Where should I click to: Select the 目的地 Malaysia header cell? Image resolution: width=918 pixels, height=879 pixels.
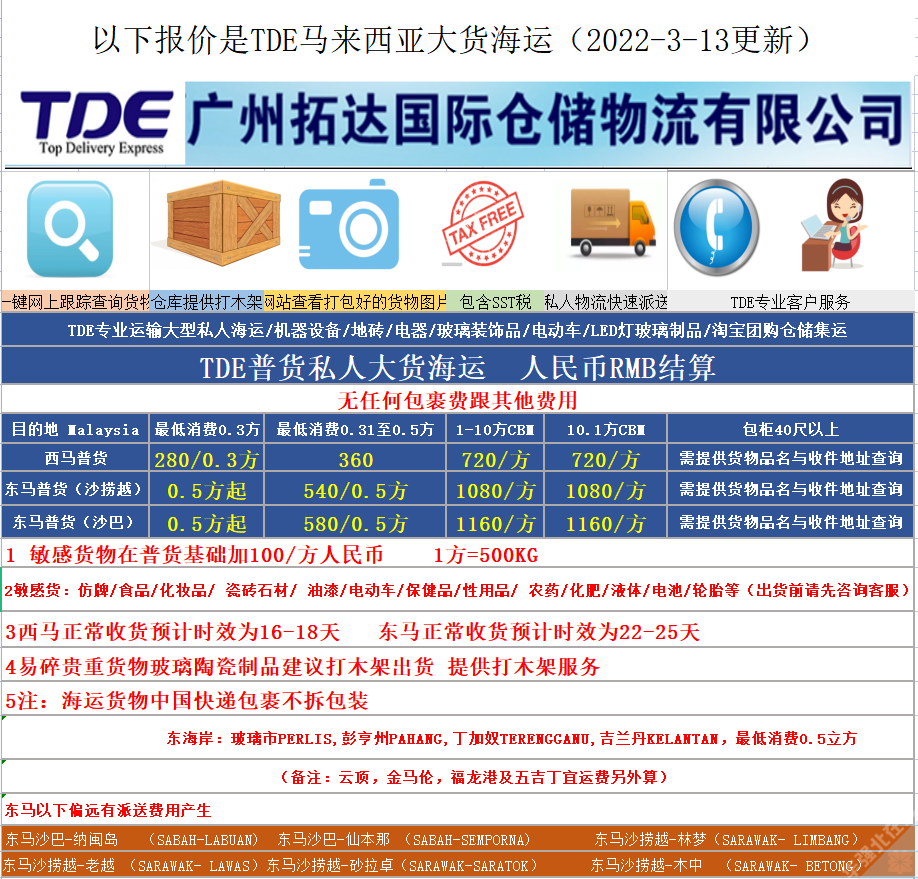pos(76,430)
